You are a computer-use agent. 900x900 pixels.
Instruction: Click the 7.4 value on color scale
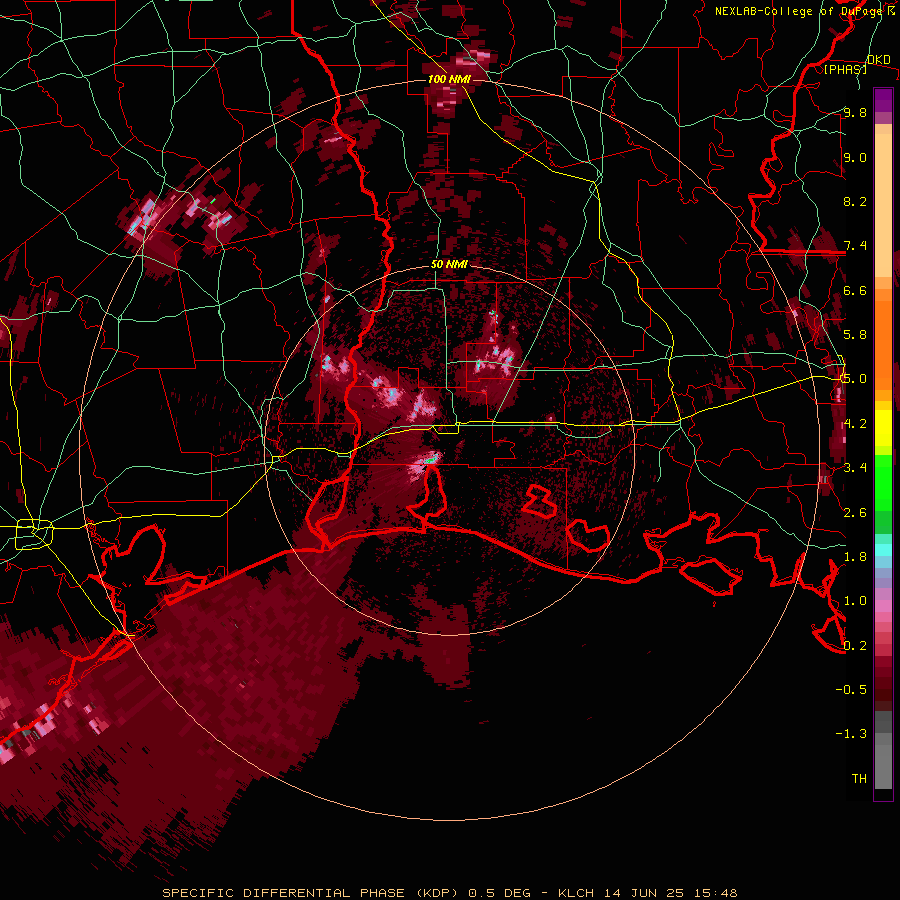855,246
